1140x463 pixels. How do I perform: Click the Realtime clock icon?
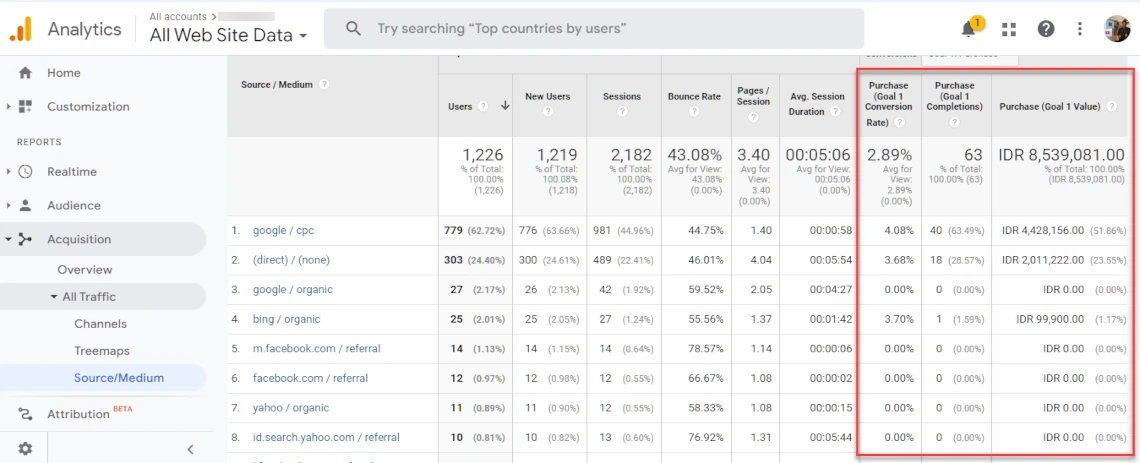(x=25, y=172)
